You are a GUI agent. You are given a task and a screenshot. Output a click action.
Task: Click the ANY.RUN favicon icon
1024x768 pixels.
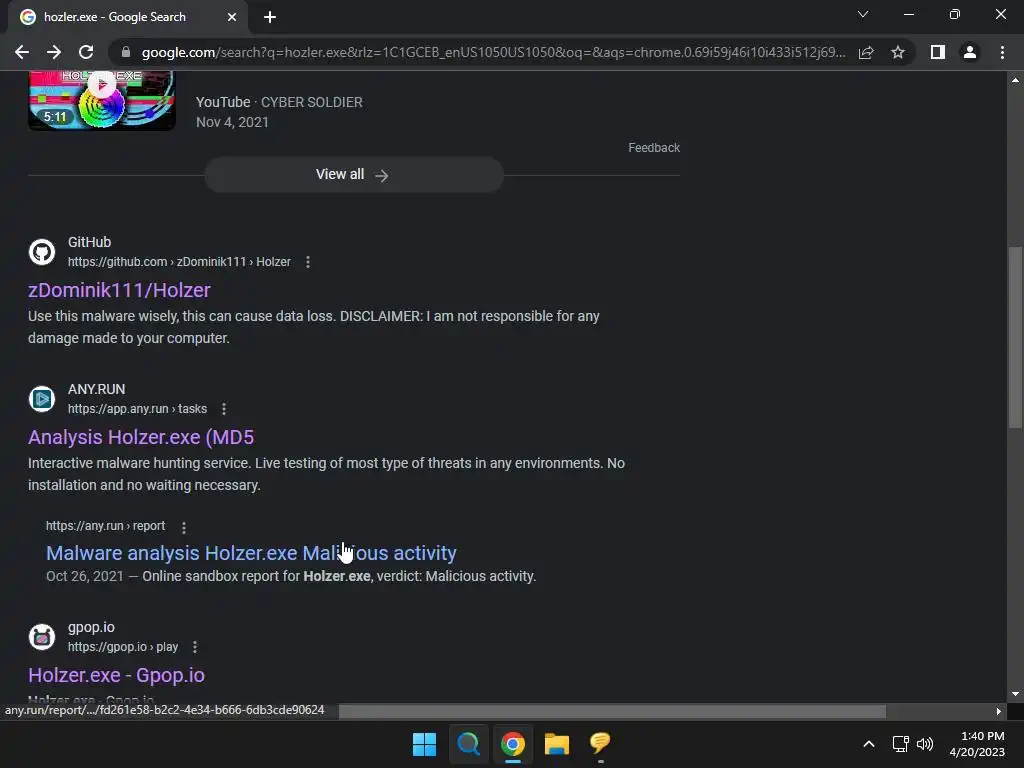coord(42,399)
